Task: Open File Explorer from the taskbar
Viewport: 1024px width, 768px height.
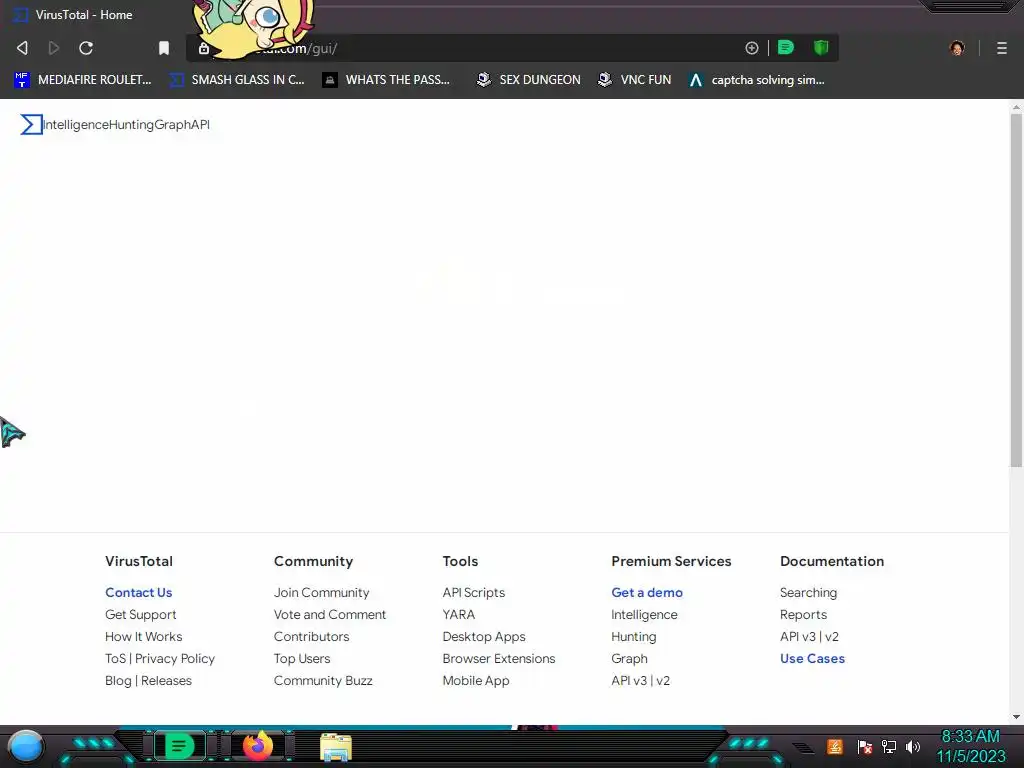Action: [x=336, y=747]
